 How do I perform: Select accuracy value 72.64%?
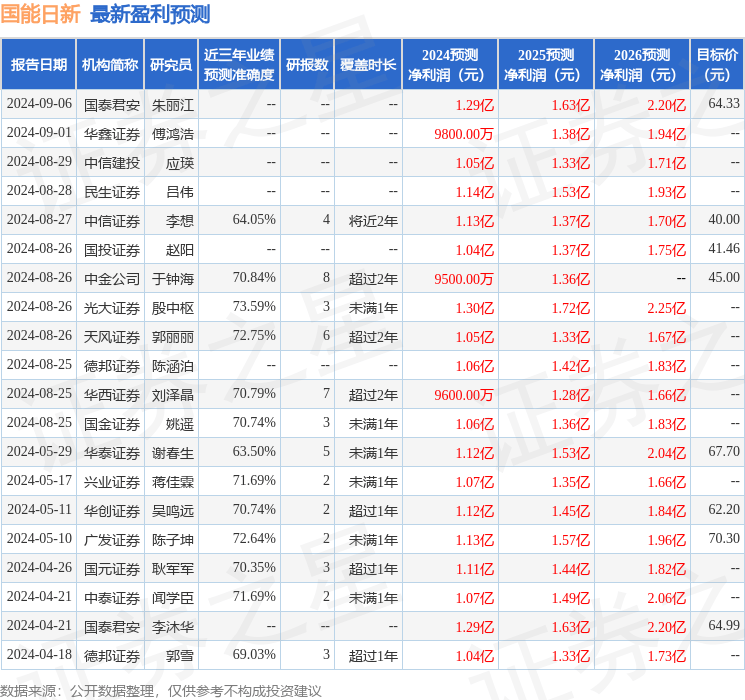[x=254, y=538]
